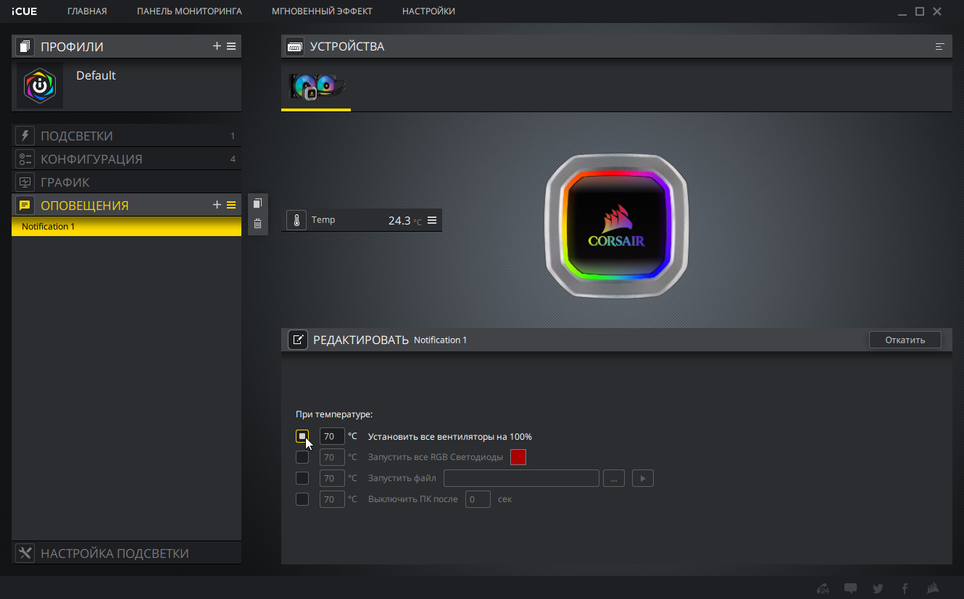Enable the Запустить файл checkbox
Viewport: 964px width, 599px height.
[x=302, y=478]
